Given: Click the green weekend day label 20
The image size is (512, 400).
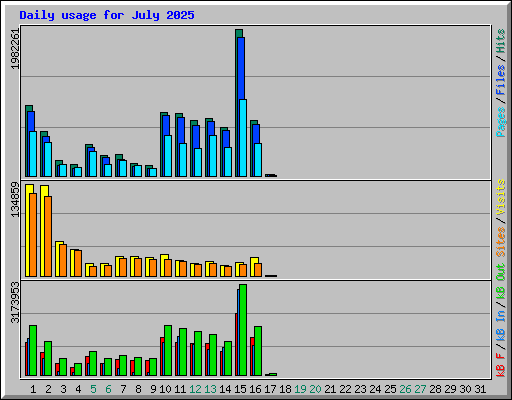Looking at the screenshot, I should tap(315, 389).
